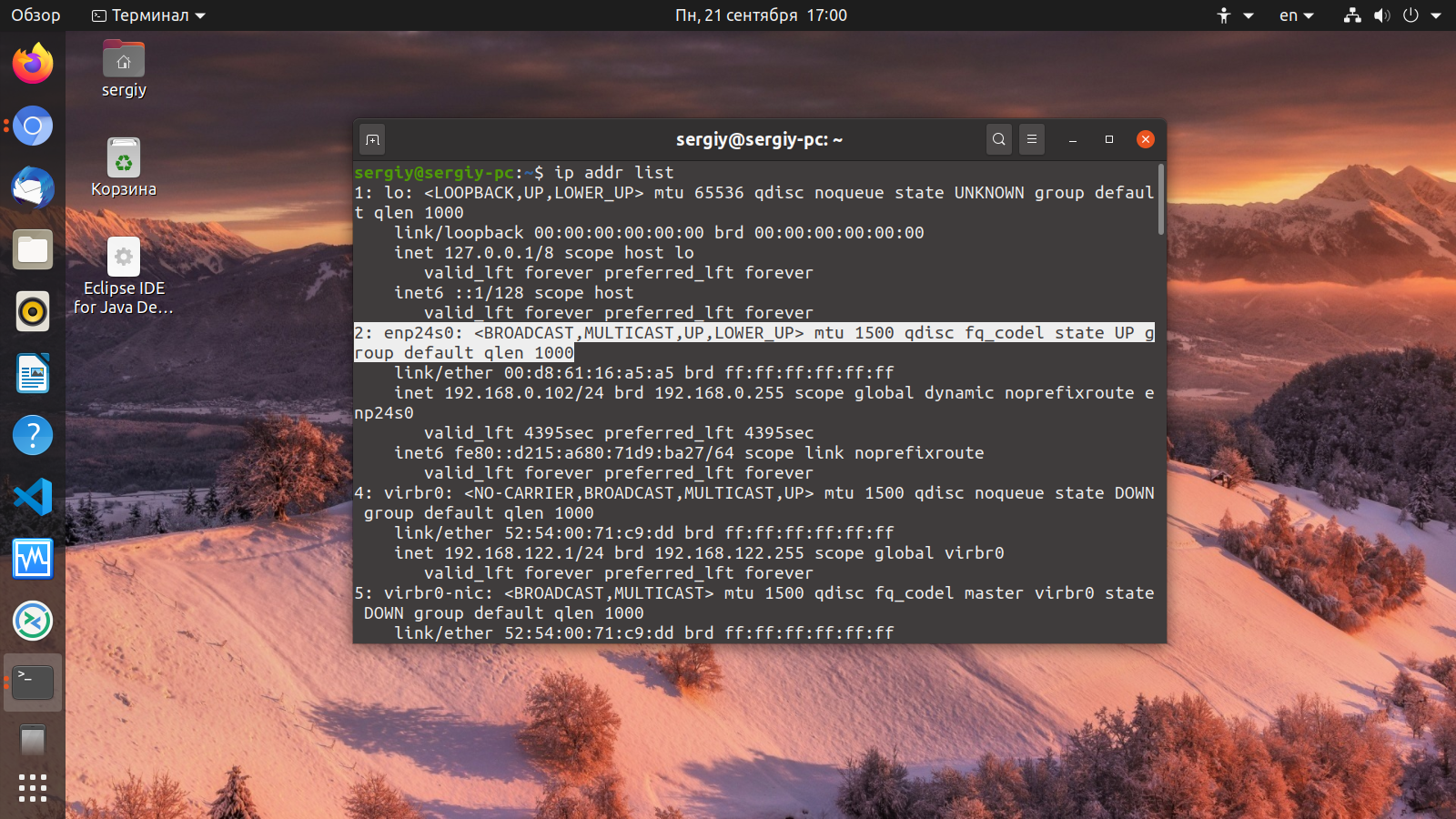The image size is (1456, 819).
Task: Open the Корзина trash icon
Action: [x=124, y=160]
